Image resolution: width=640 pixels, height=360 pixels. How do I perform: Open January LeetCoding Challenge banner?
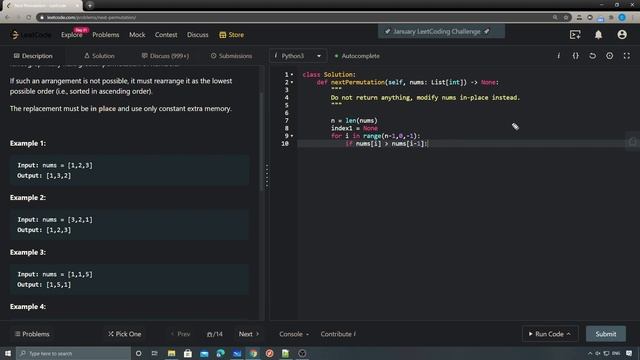pyautogui.click(x=441, y=31)
